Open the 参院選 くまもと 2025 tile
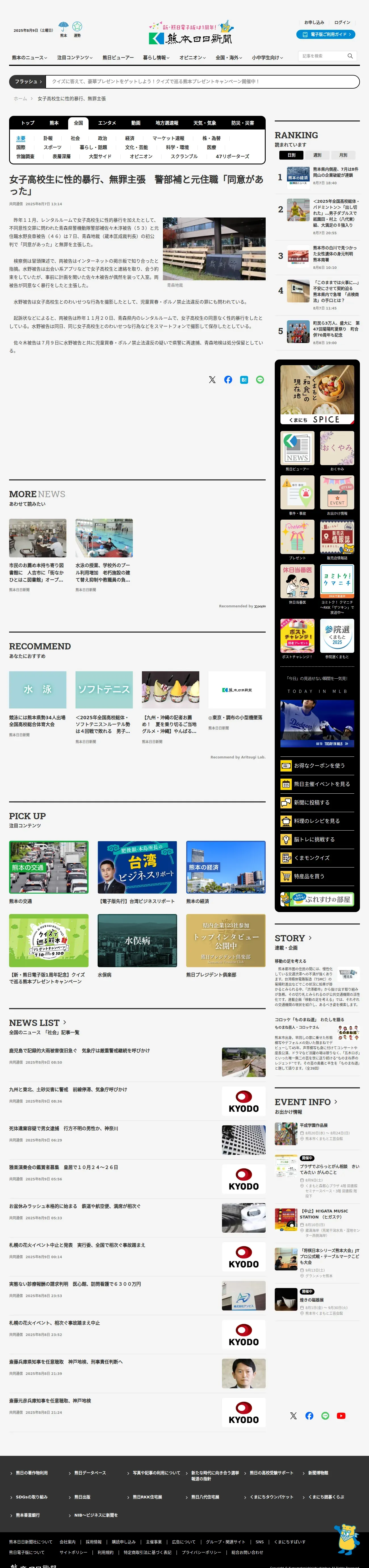This screenshot has height=1568, width=369. coord(337,635)
